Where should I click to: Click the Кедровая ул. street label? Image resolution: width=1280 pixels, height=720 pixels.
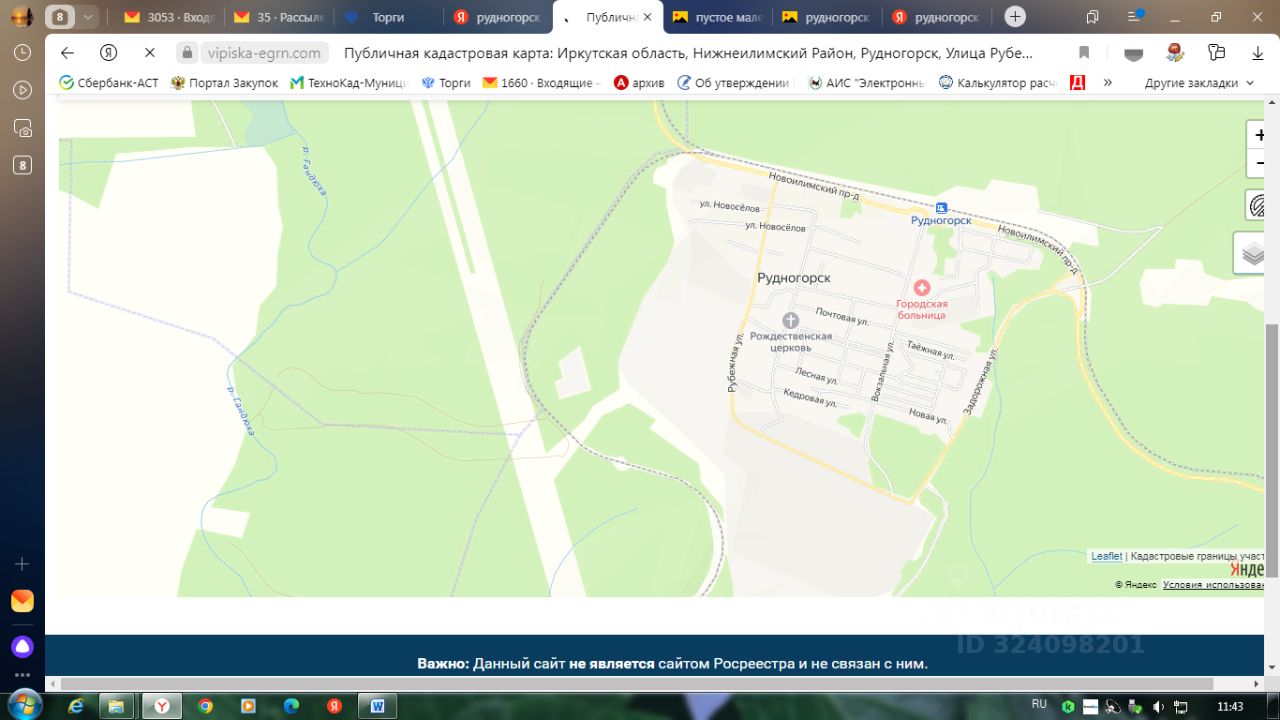point(810,397)
